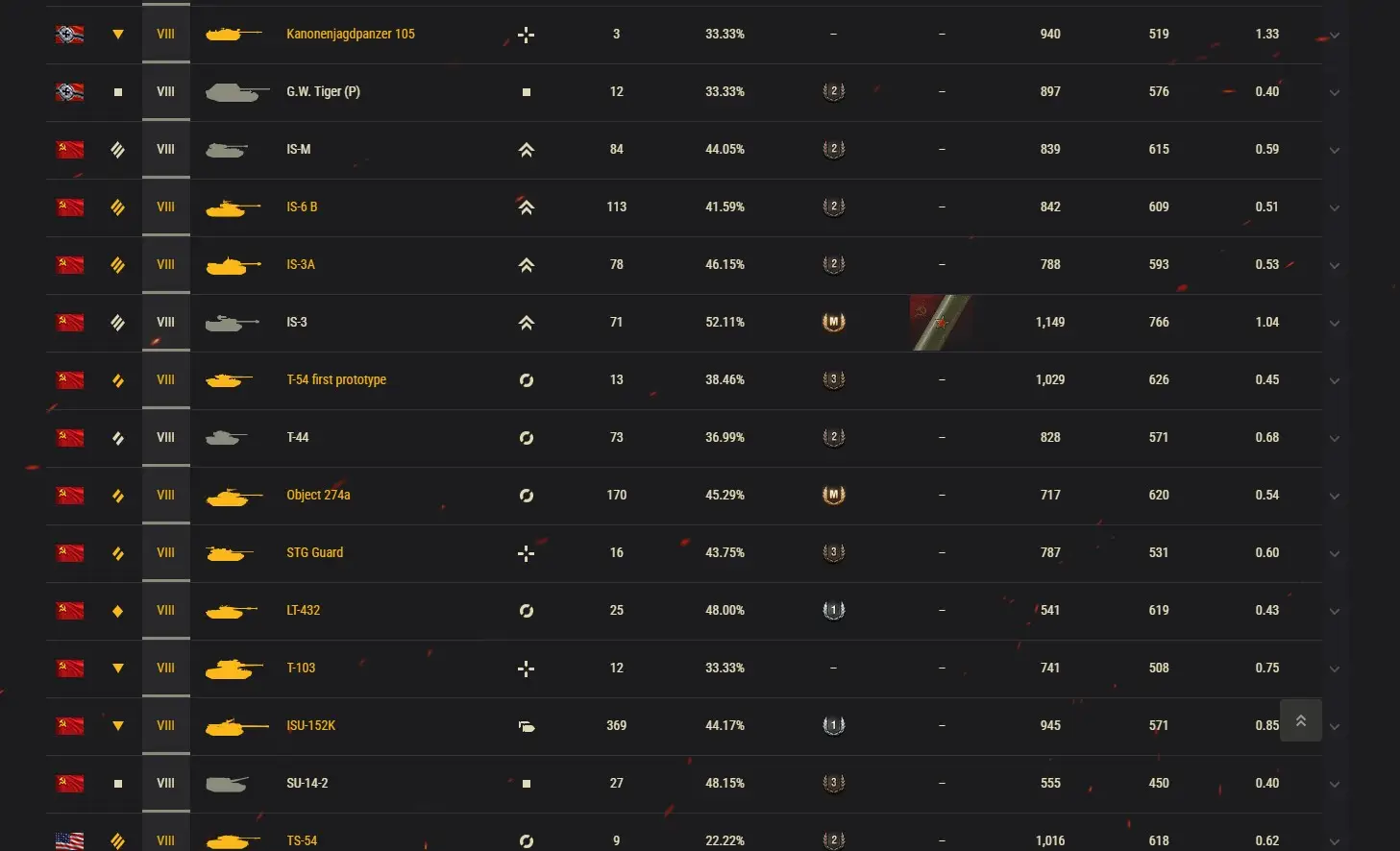Open the T-54 first prototype link

click(335, 379)
